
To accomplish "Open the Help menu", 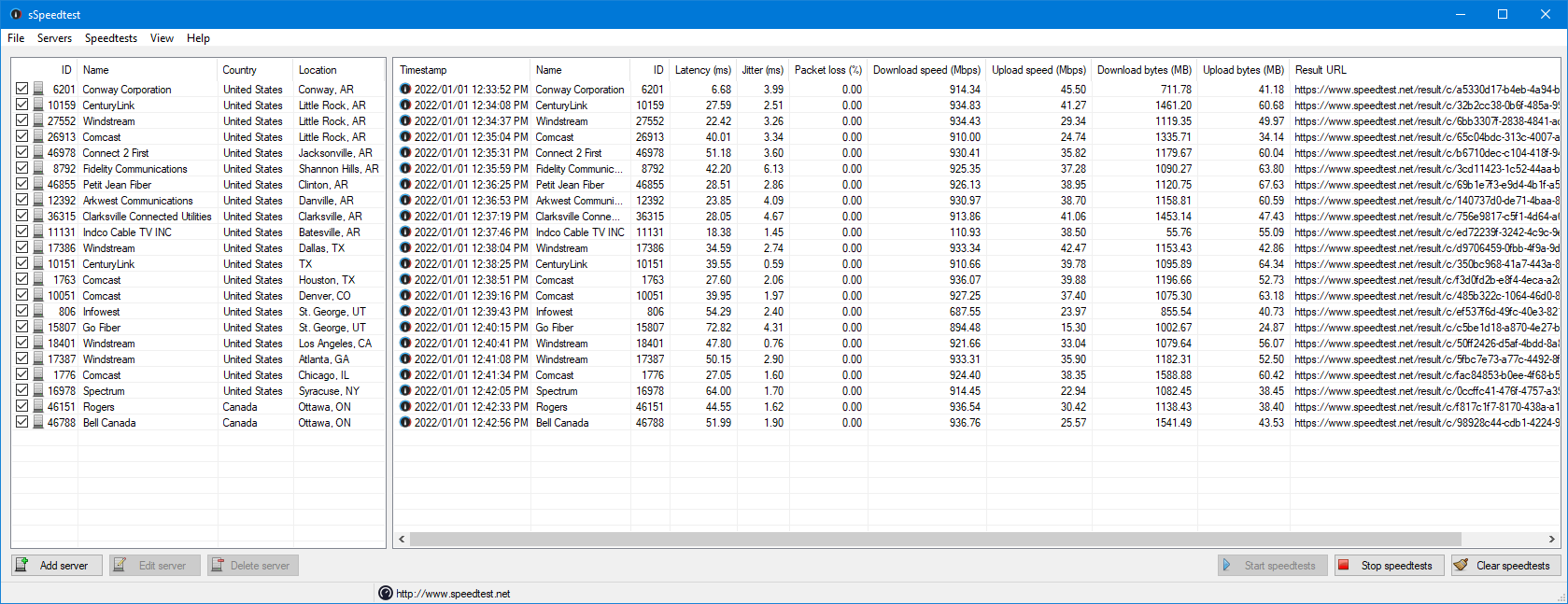I will pos(198,38).
